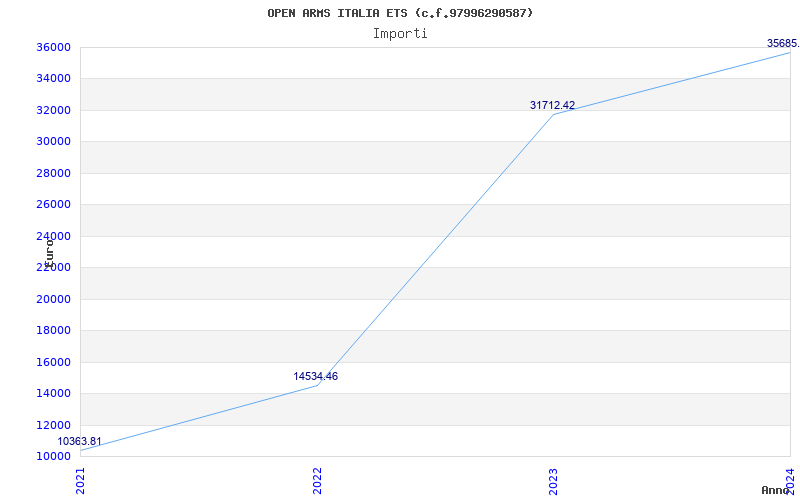Click the 24000 y-axis value
Viewport: 800px width, 500px height.
[x=53, y=236]
